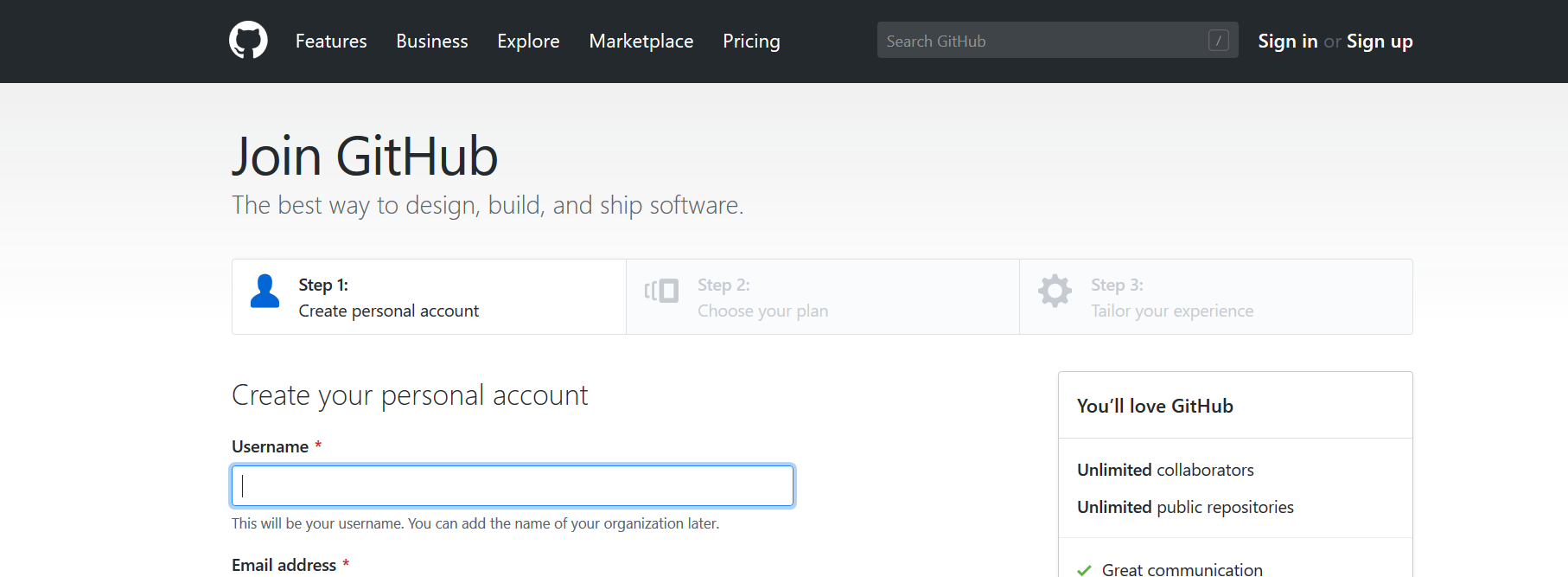This screenshot has width=1568, height=577.
Task: Open the Marketplace nav link
Action: [641, 41]
